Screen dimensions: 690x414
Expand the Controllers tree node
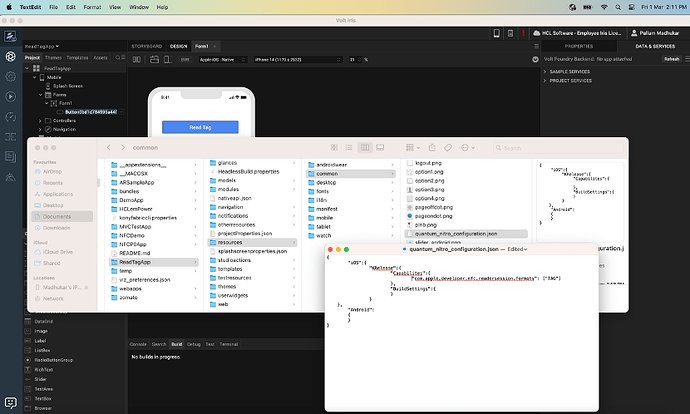pyautogui.click(x=41, y=120)
